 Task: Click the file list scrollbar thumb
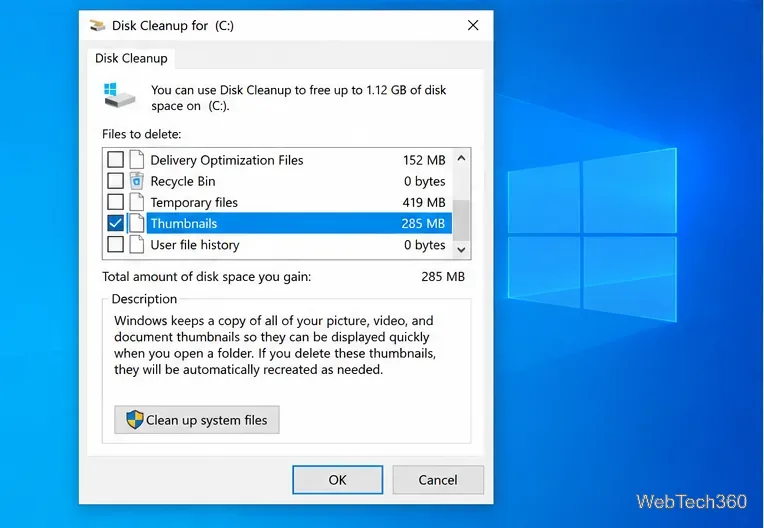pyautogui.click(x=461, y=220)
